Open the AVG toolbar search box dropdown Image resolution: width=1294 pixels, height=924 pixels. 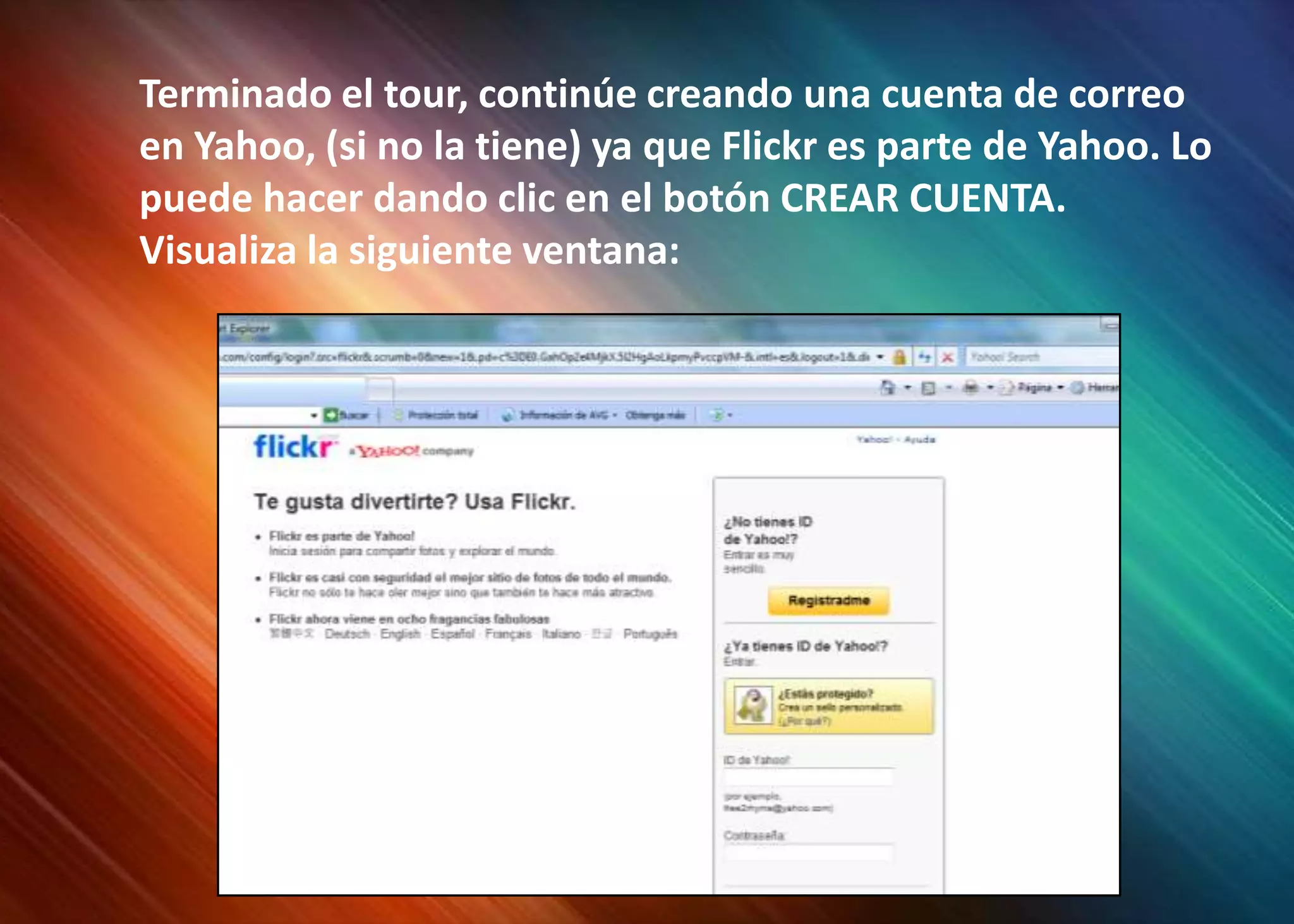tap(314, 415)
